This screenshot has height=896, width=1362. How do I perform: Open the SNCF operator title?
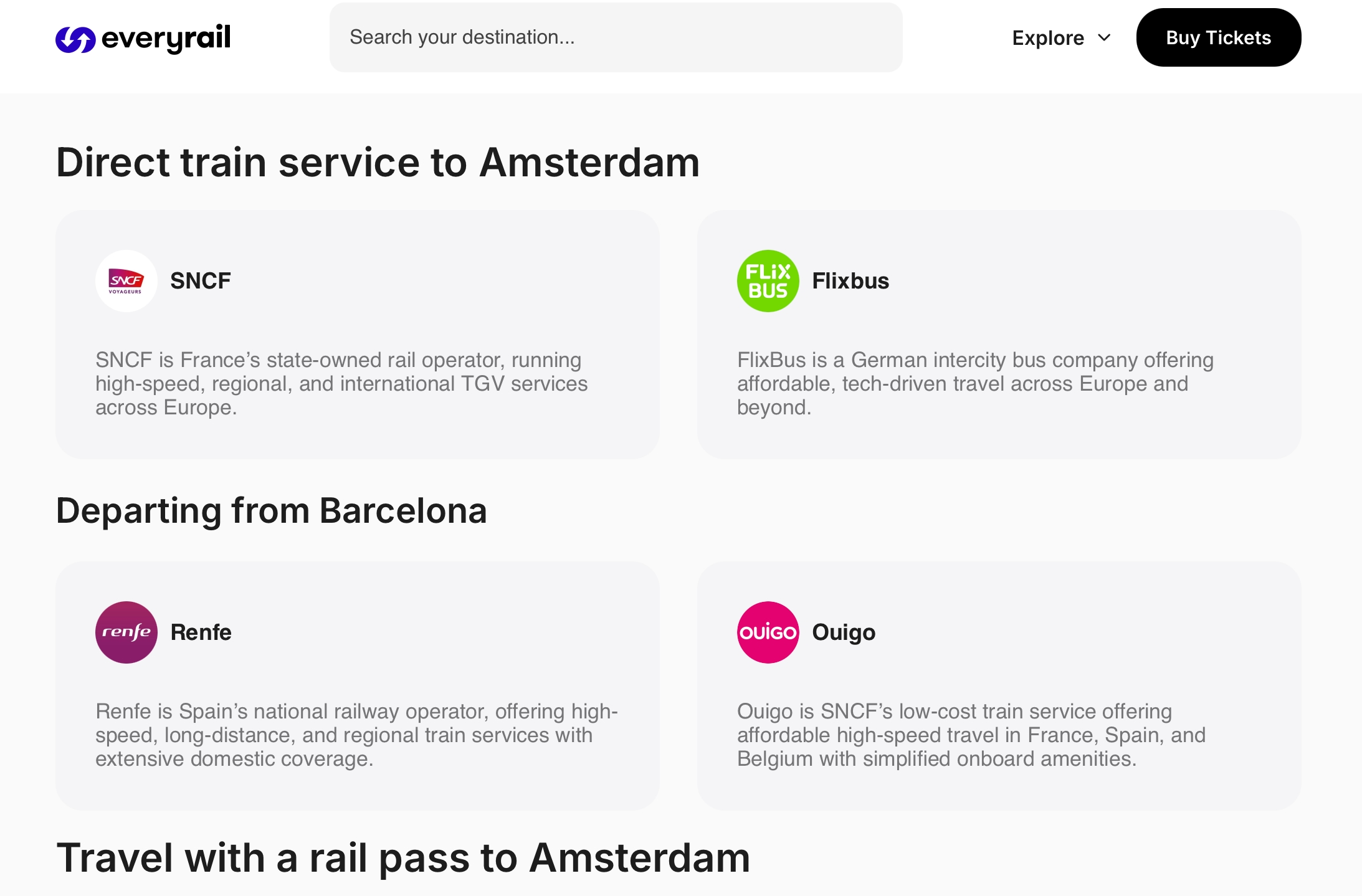pyautogui.click(x=200, y=281)
